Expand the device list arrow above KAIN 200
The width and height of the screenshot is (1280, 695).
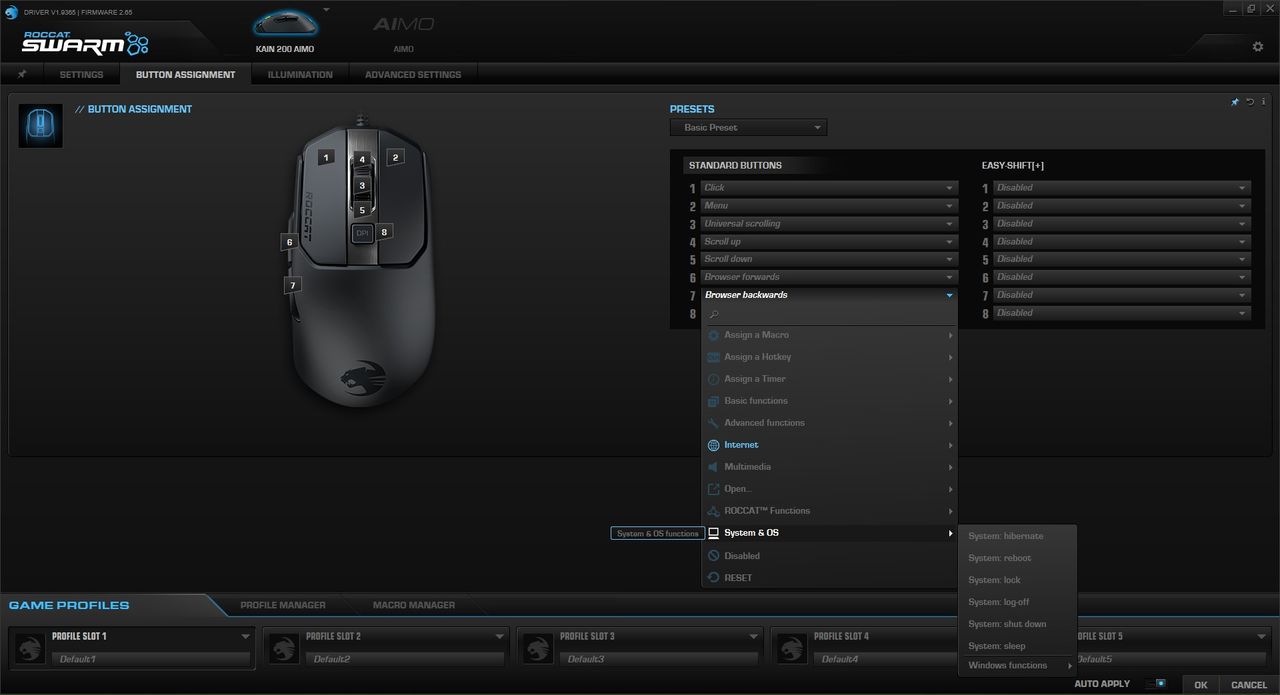tap(326, 9)
